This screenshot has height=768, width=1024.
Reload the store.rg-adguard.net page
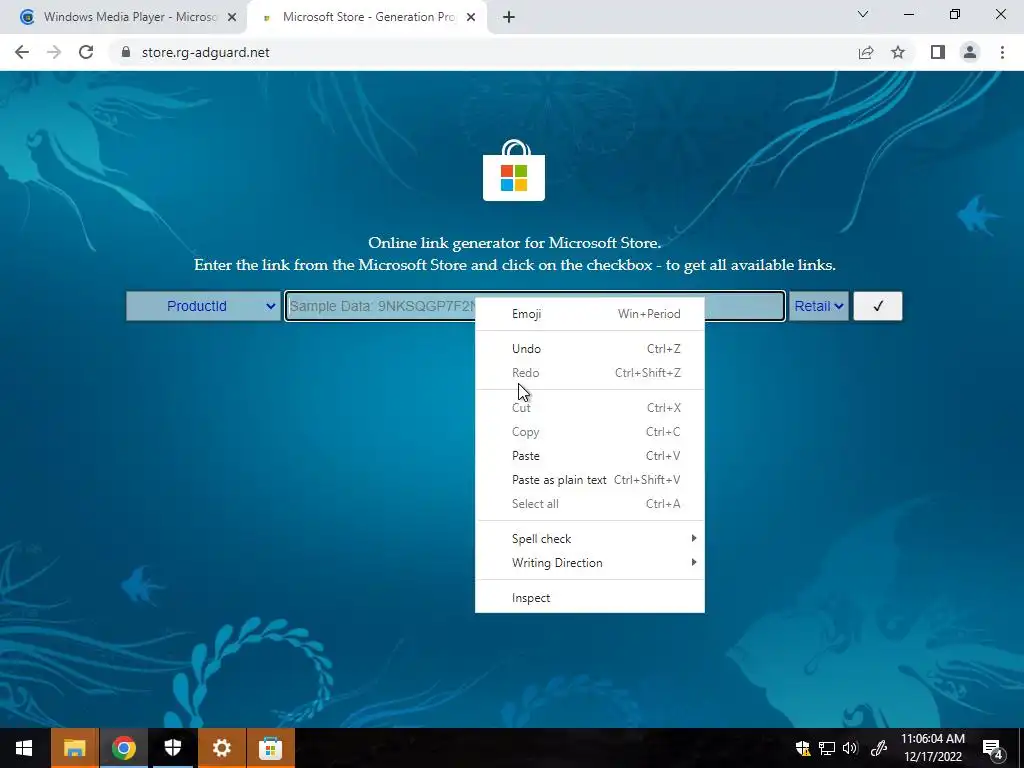(86, 52)
